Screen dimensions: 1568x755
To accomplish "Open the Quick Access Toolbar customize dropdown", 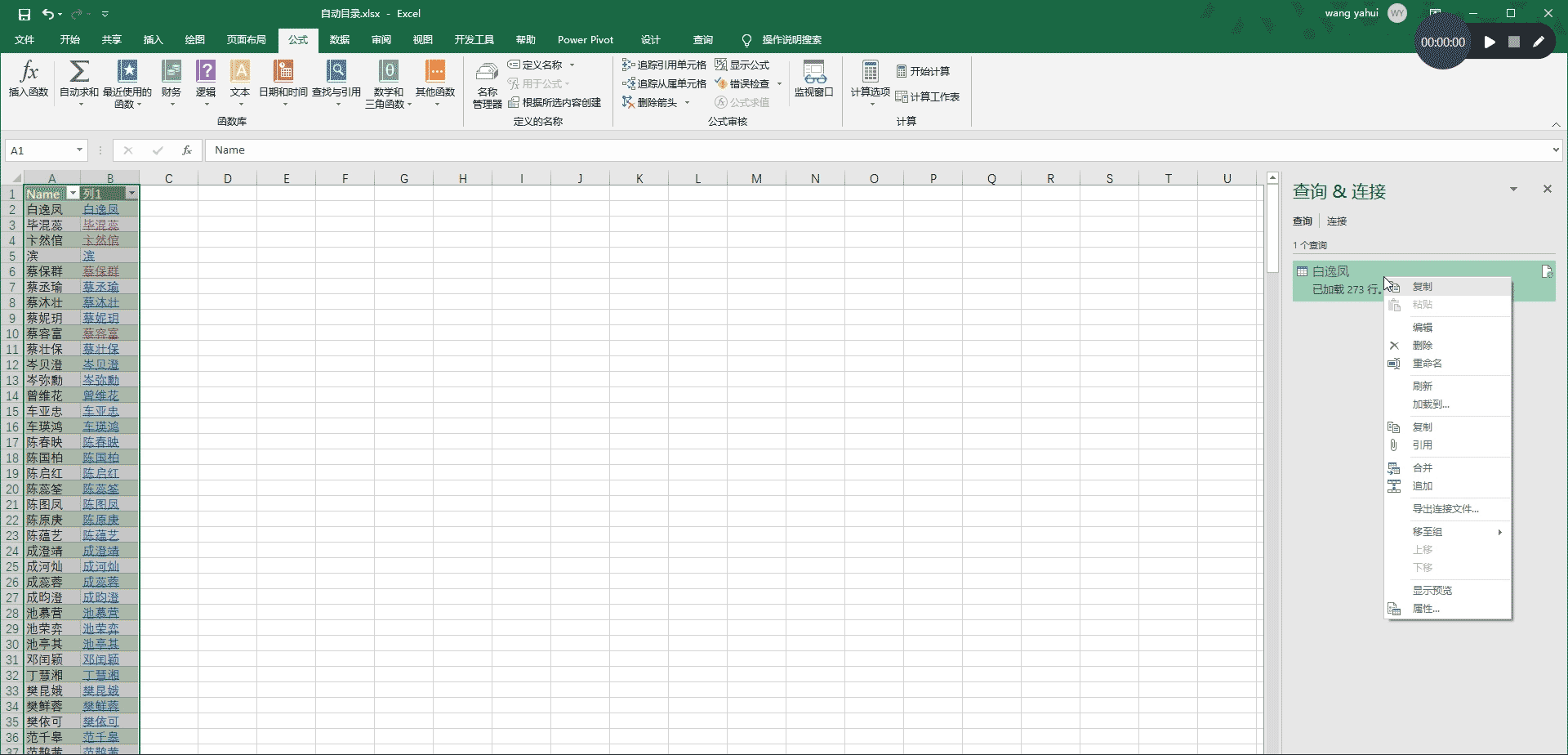I will point(105,14).
